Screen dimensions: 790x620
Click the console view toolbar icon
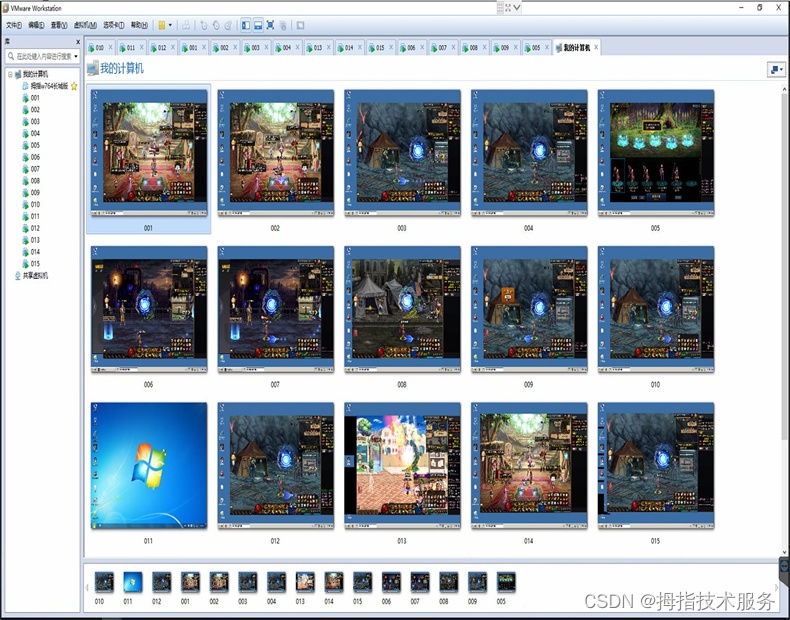[300, 25]
